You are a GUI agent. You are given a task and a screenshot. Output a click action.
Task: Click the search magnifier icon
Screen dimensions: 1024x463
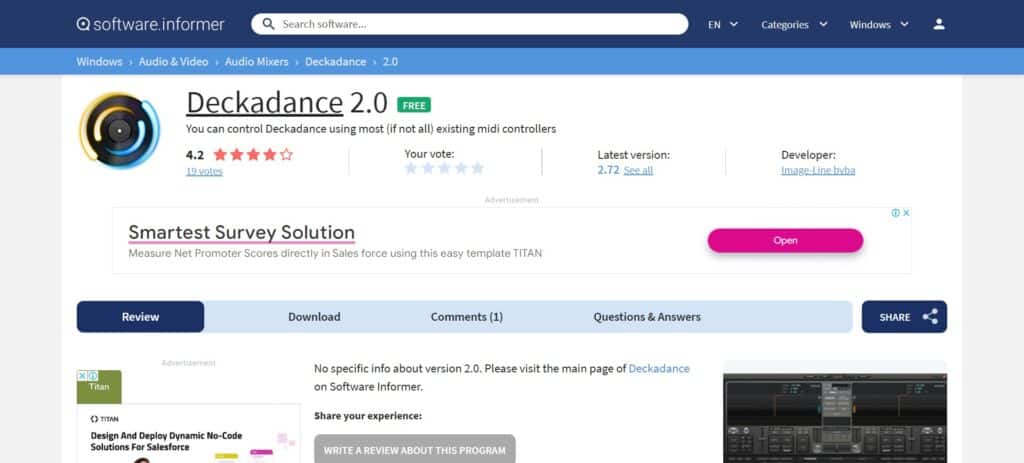268,24
